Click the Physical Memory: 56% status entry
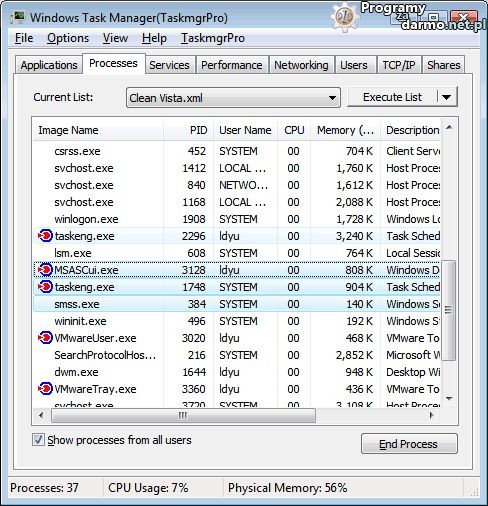Image resolution: width=488 pixels, height=506 pixels. coord(288,488)
